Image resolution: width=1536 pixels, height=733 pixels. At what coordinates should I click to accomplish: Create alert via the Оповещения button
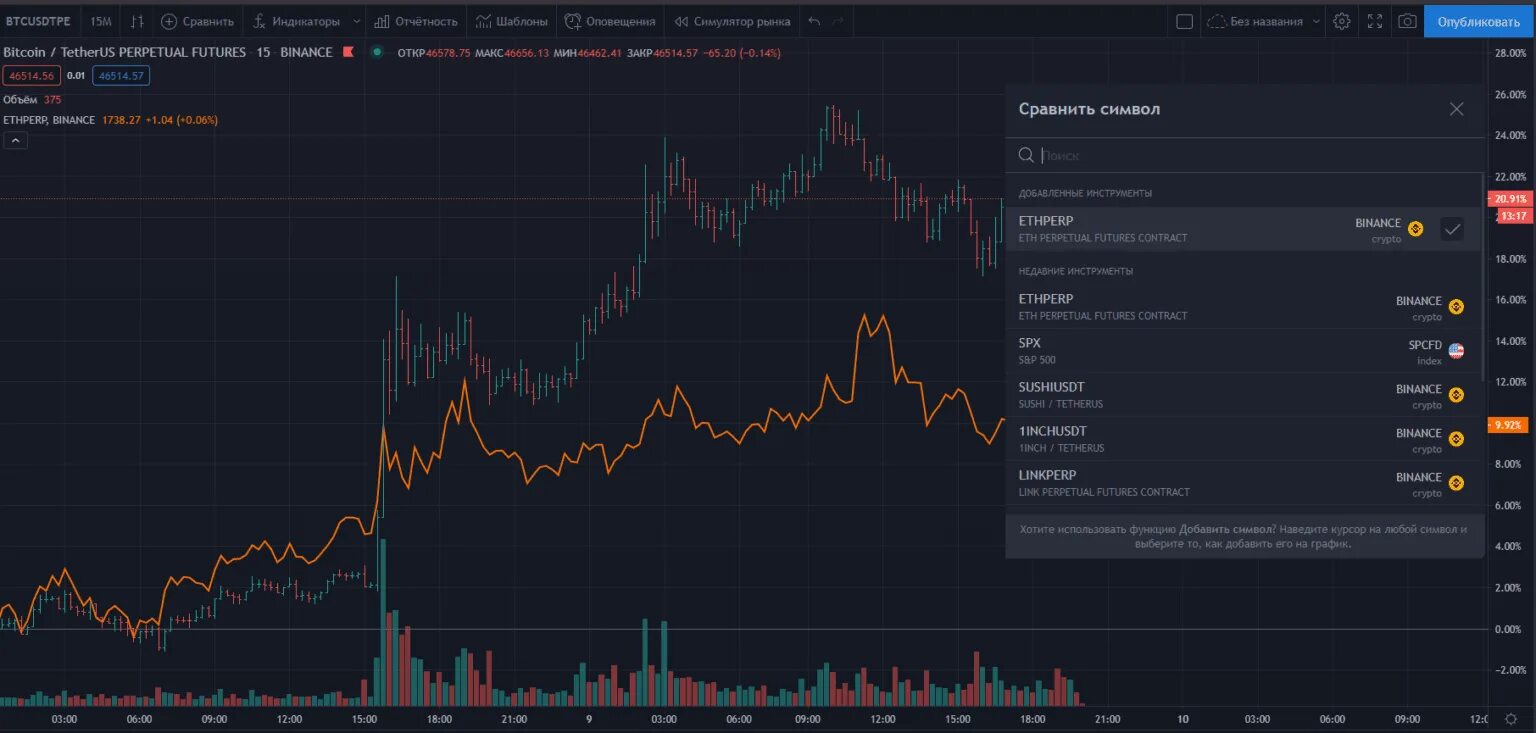610,21
